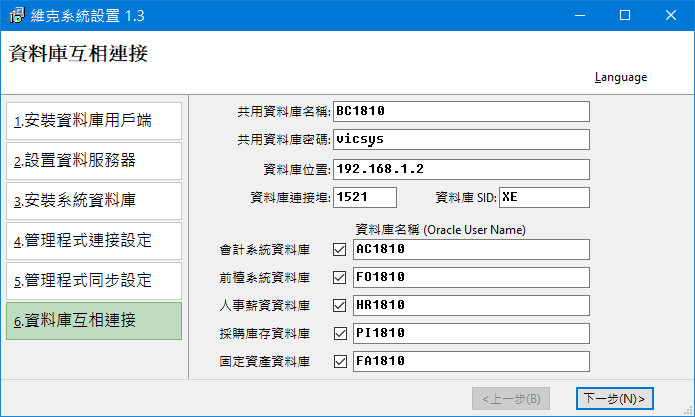Go to step 1.安裝資料庫用戶端
This screenshot has height=417, width=695.
click(94, 121)
